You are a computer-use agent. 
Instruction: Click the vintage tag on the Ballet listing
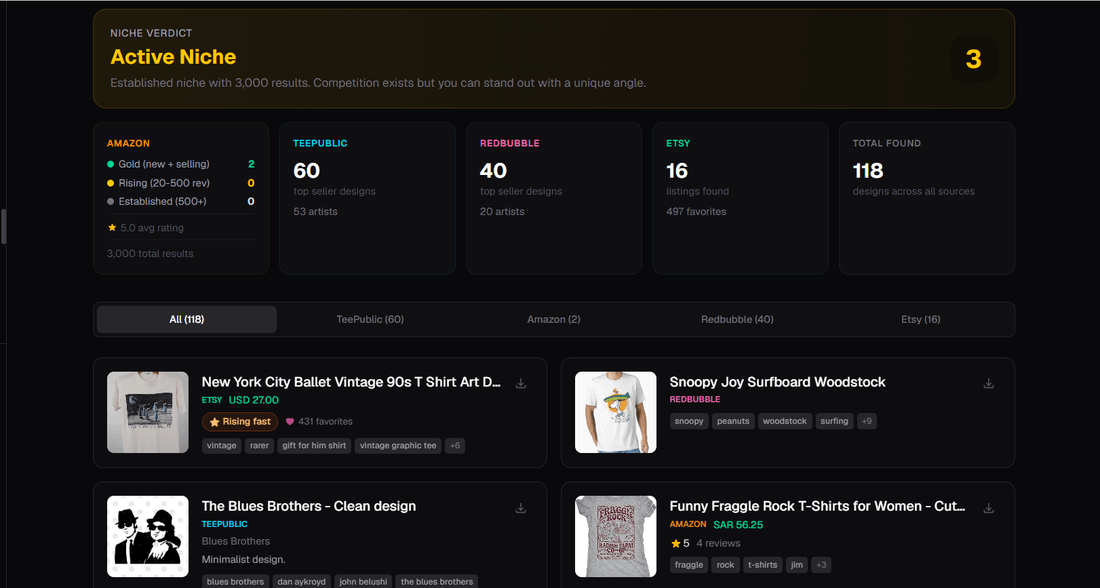[222, 446]
